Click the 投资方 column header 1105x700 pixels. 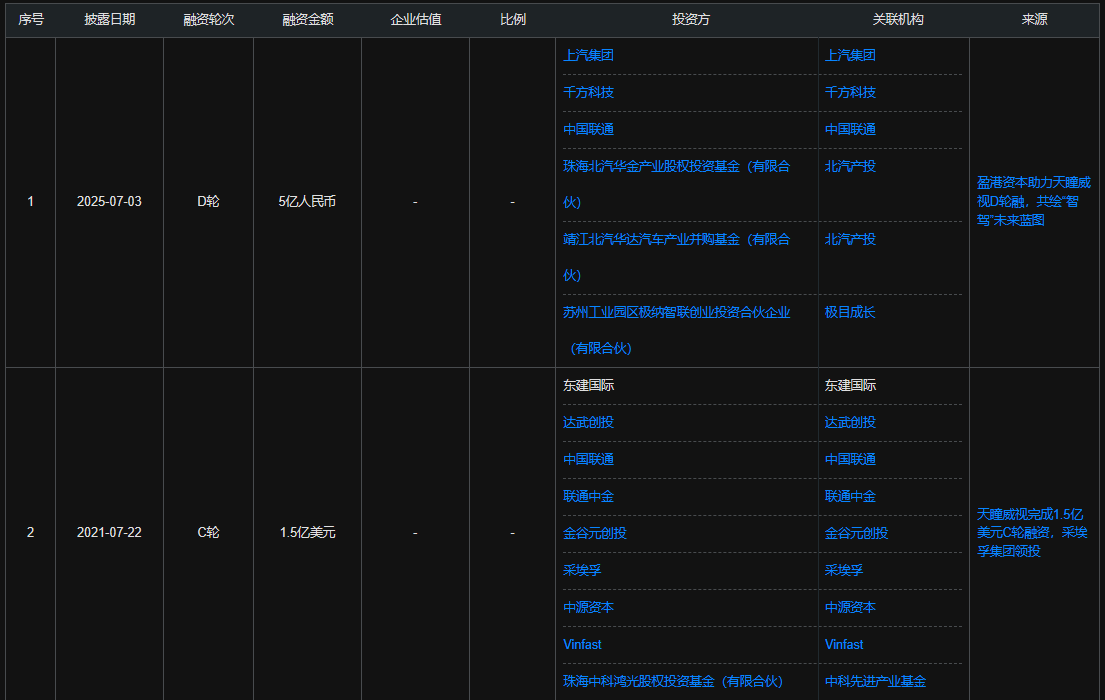[x=691, y=20]
